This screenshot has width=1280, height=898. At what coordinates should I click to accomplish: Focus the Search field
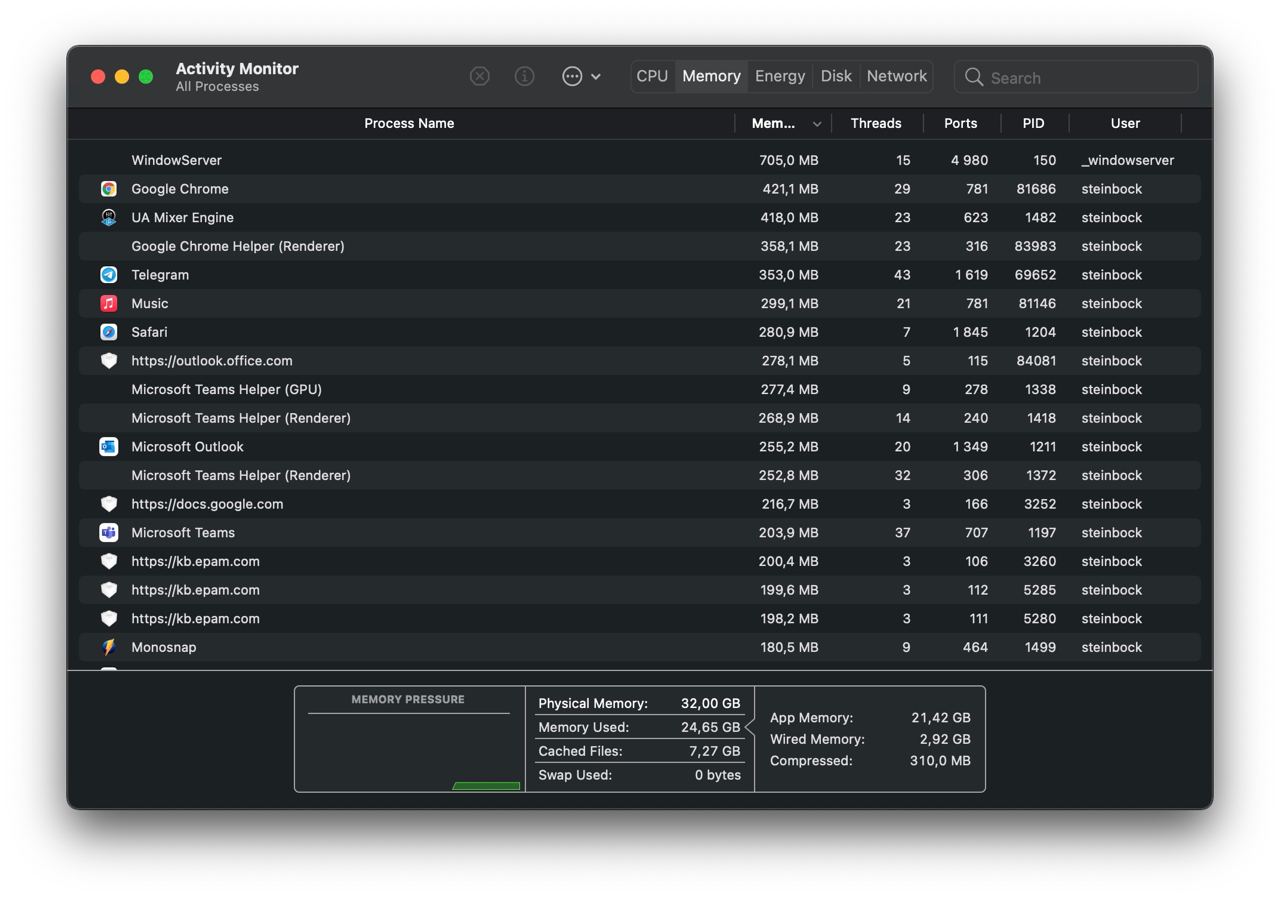click(x=1076, y=77)
